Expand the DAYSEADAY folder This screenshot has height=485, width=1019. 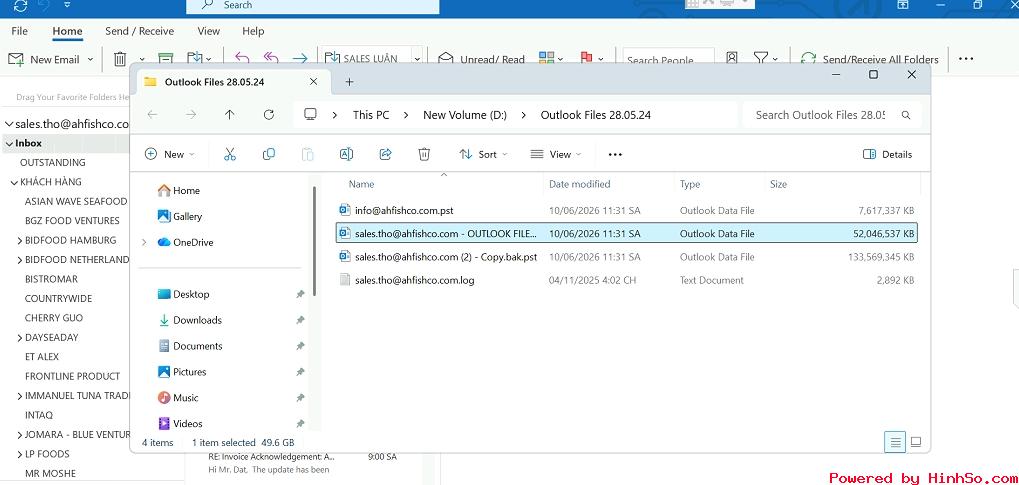[x=19, y=338]
